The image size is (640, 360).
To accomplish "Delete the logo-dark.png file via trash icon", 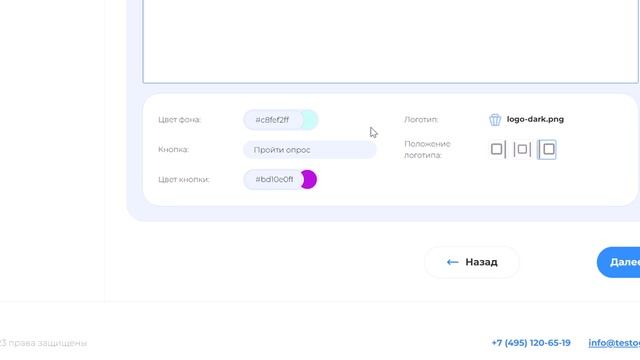I will [x=495, y=120].
